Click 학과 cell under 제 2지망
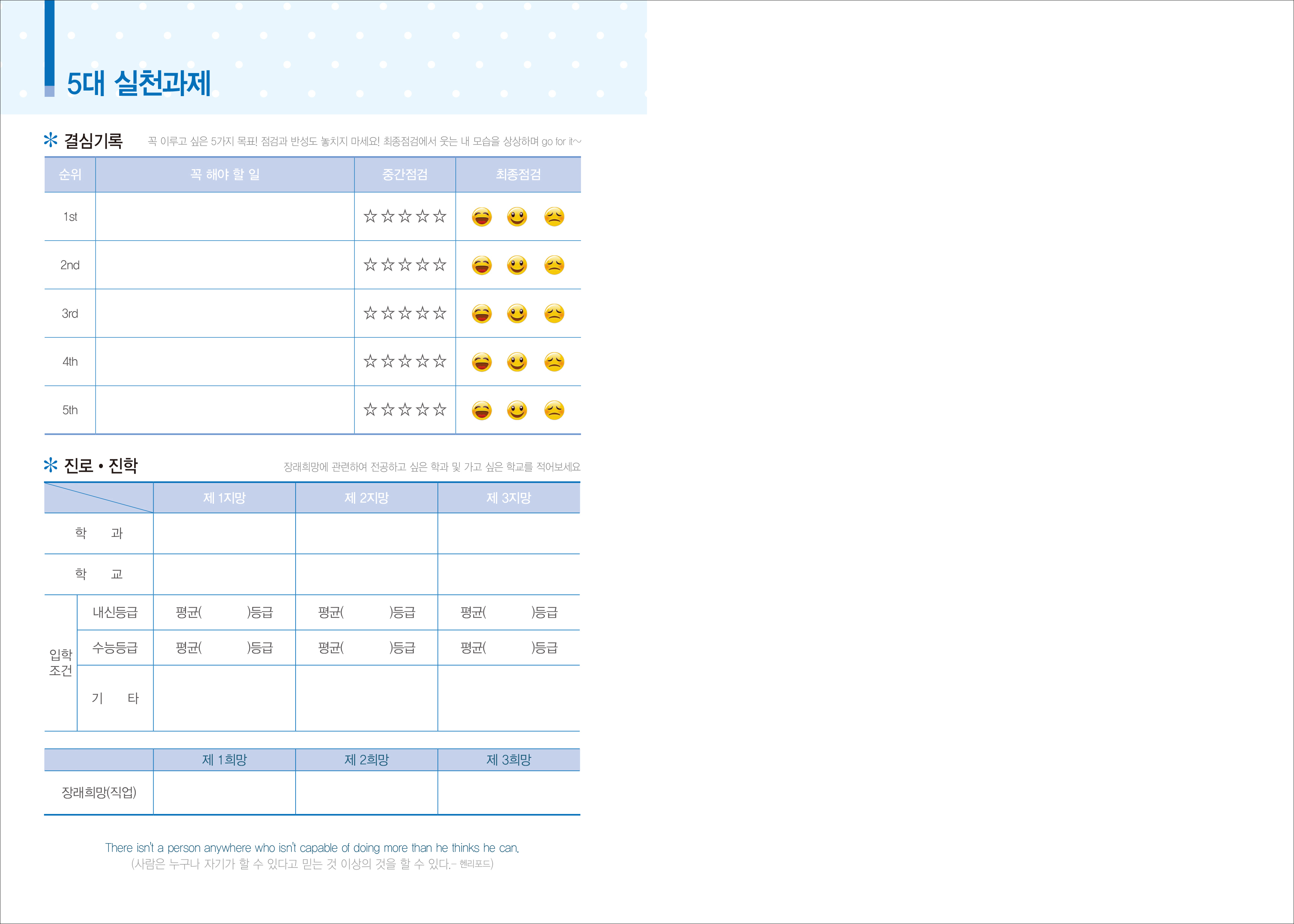Screen dimensions: 1294x924 coord(366,533)
